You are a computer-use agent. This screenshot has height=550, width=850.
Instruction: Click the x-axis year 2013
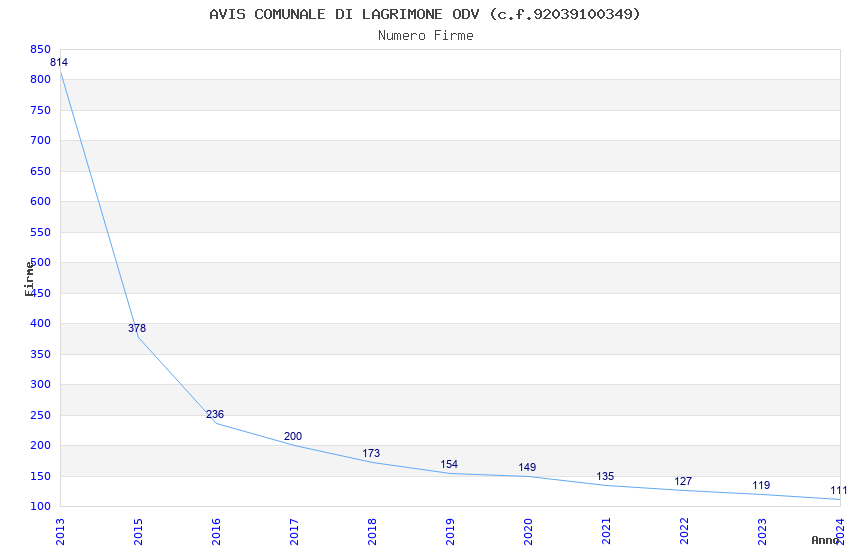[60, 532]
